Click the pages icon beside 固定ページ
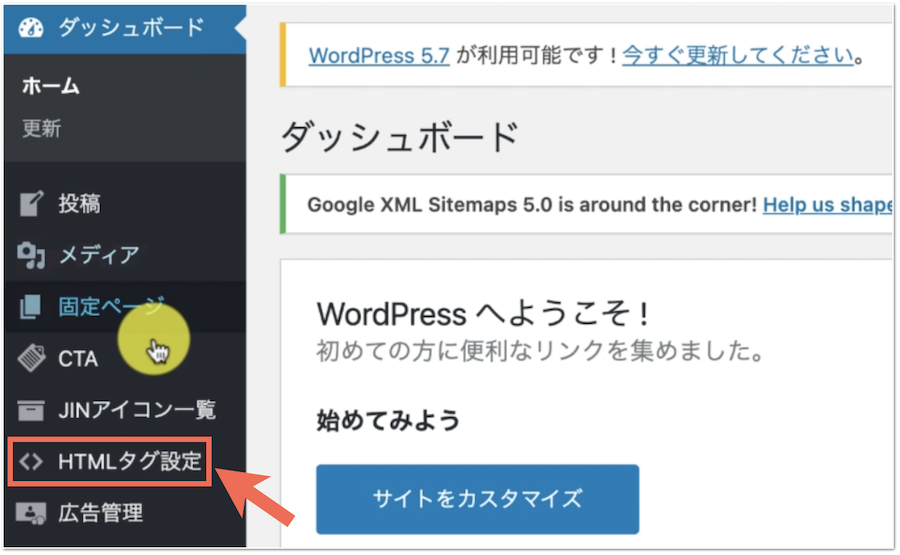900x555 pixels. click(32, 307)
